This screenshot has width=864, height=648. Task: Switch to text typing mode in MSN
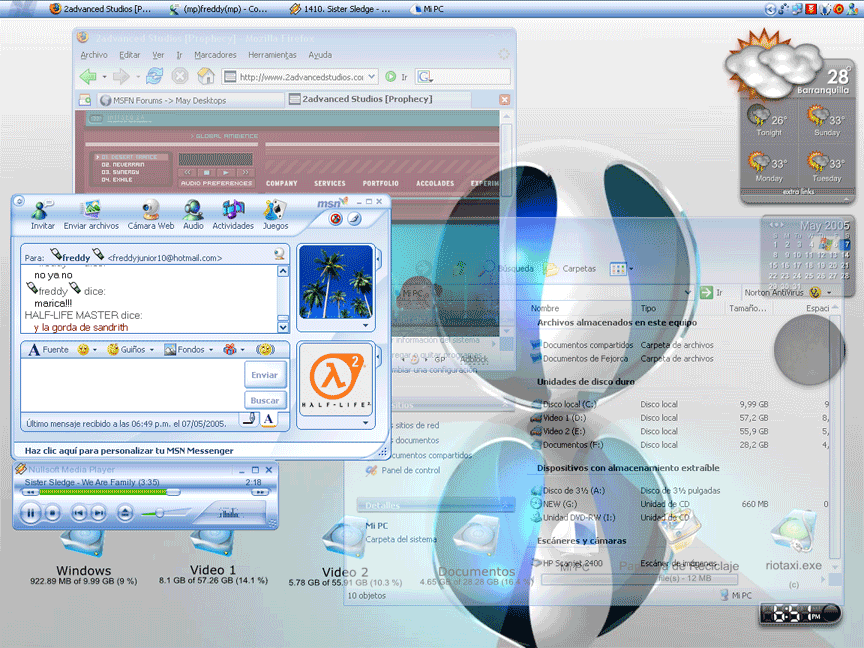coord(268,419)
